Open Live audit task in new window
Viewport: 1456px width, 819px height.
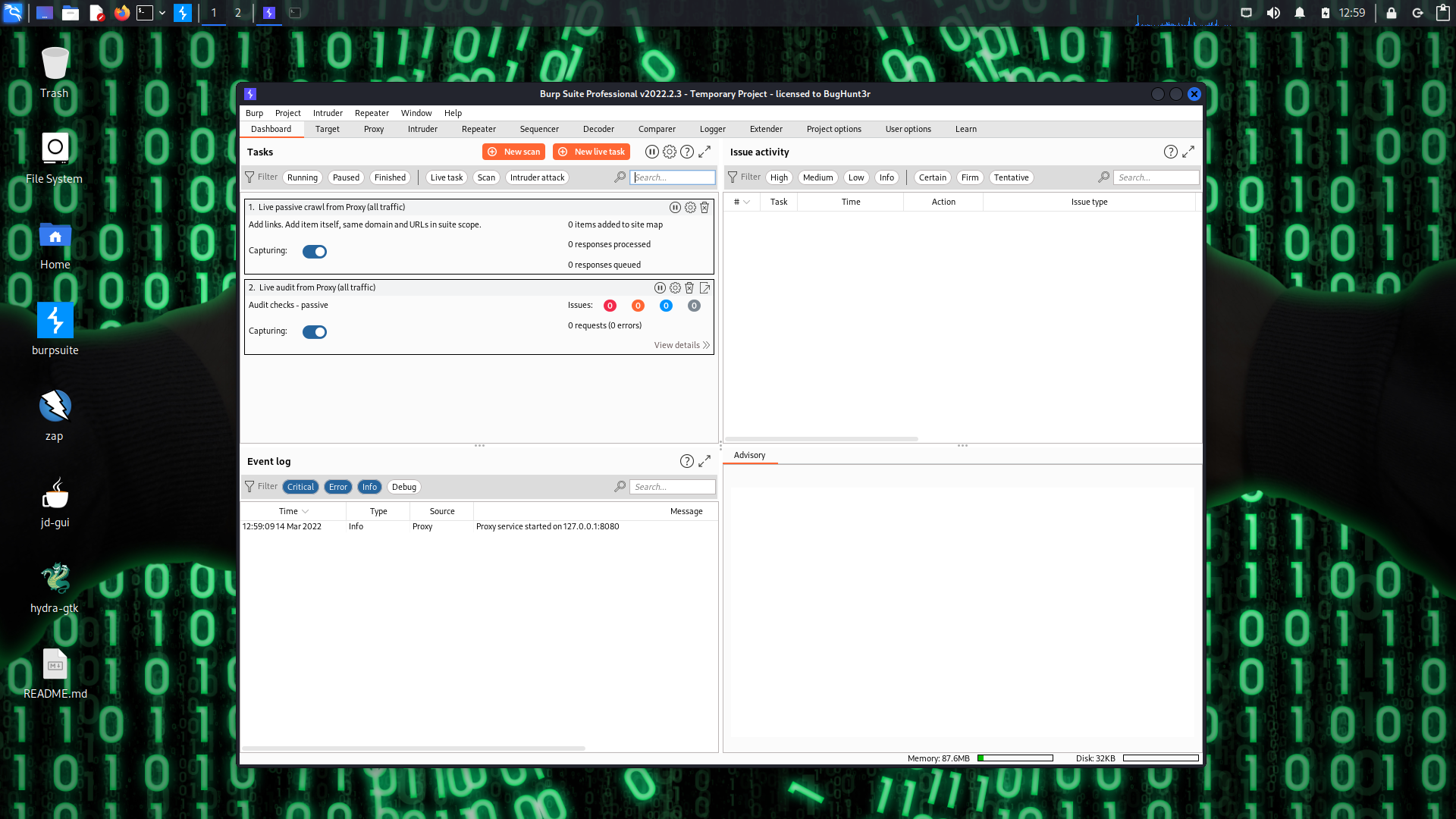(704, 287)
